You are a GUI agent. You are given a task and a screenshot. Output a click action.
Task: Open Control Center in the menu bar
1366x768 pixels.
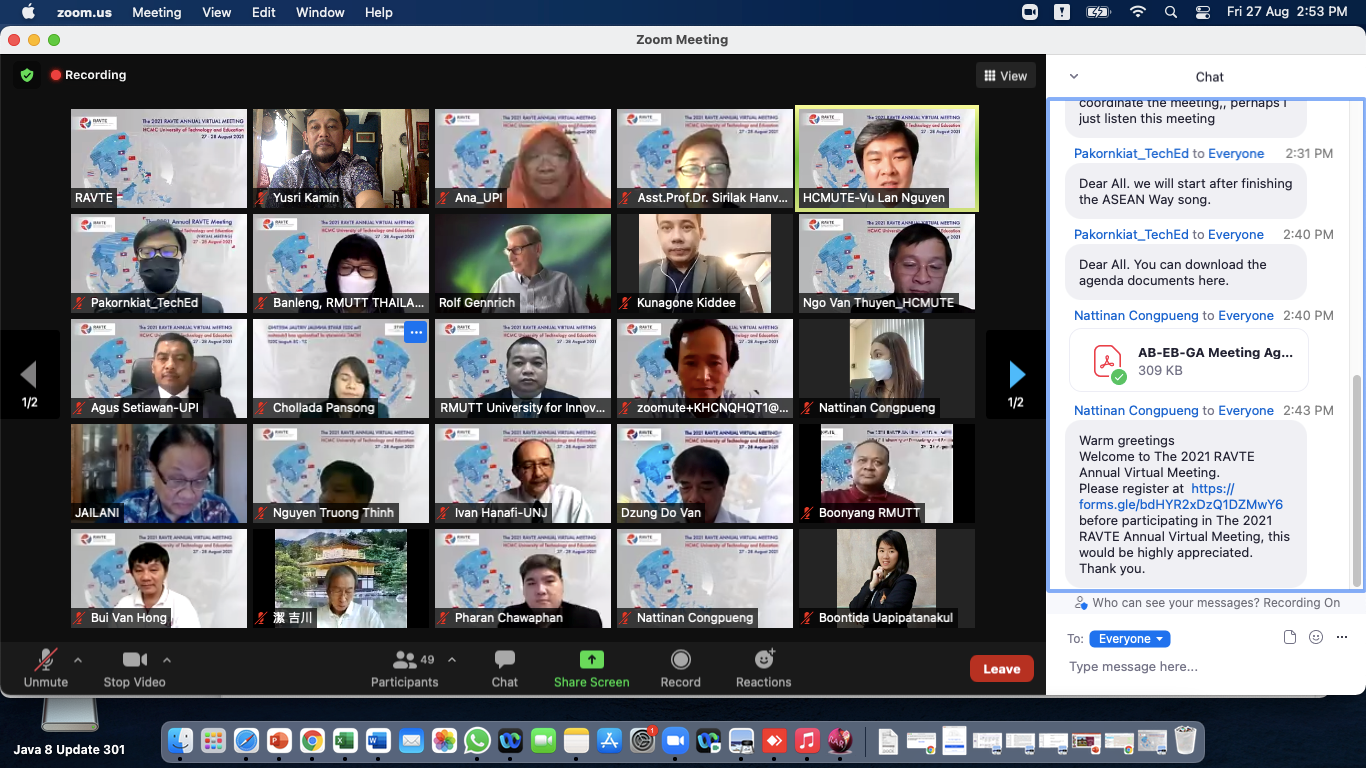click(1203, 12)
